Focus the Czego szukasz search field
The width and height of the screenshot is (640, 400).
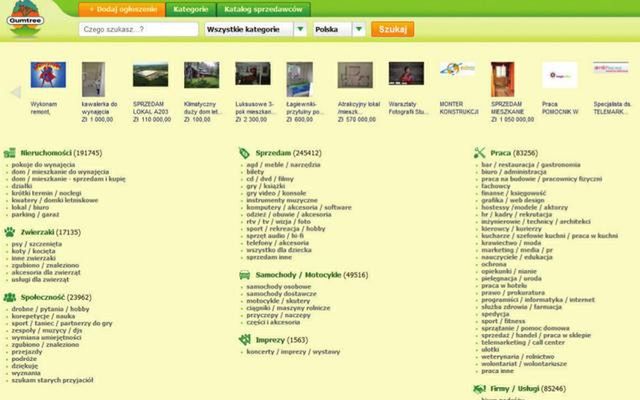tap(138, 29)
